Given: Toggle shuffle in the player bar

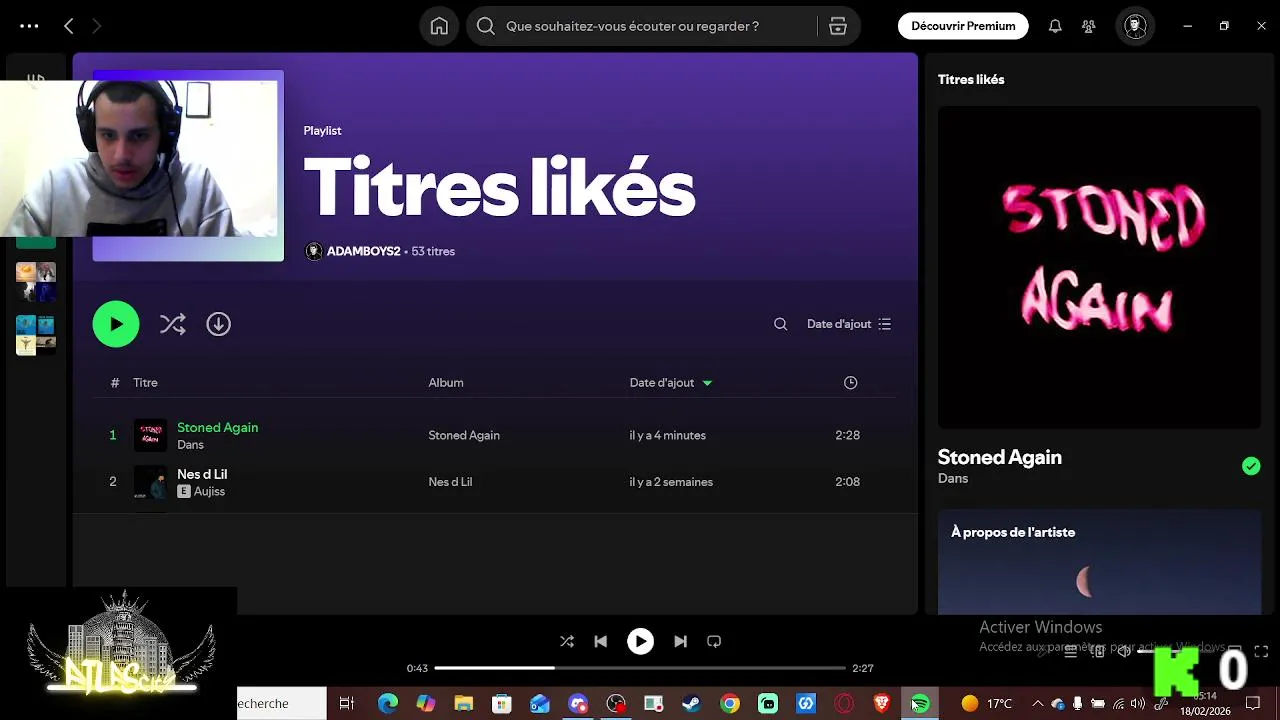Looking at the screenshot, I should point(567,641).
